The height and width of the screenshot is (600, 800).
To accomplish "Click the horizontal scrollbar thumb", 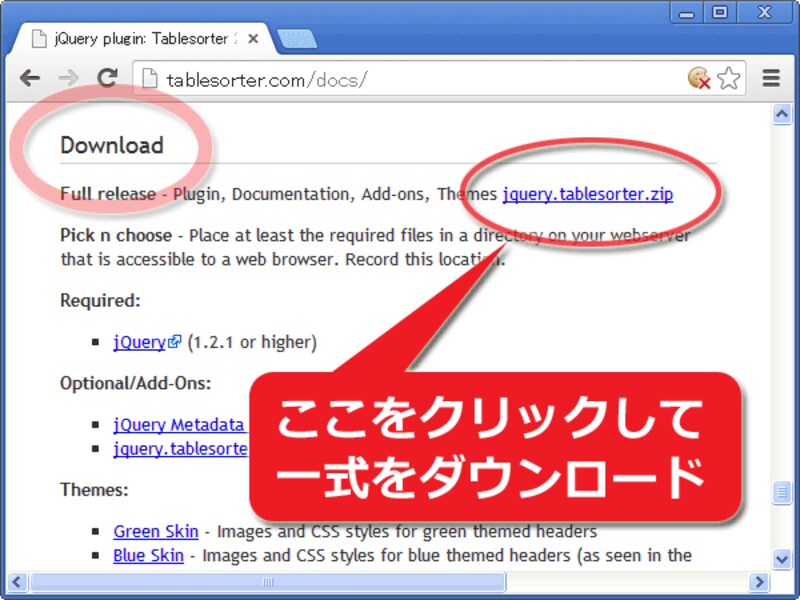I will (268, 582).
